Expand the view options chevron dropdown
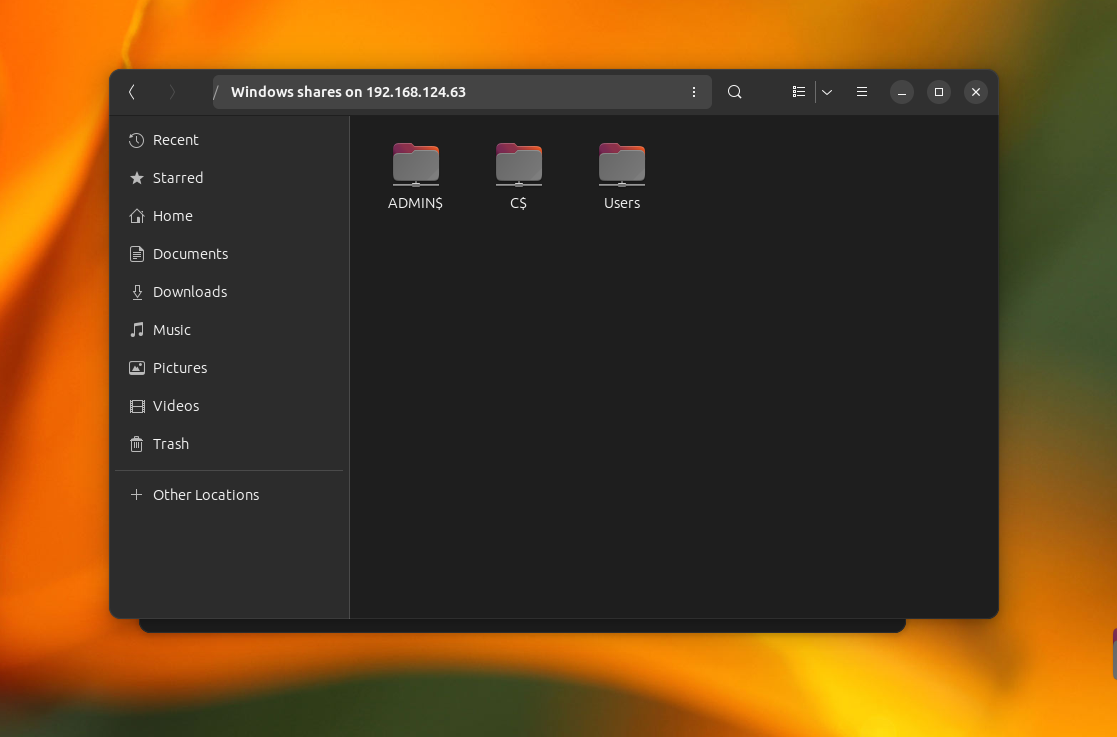Screen dimensions: 1117x737 click(x=827, y=92)
